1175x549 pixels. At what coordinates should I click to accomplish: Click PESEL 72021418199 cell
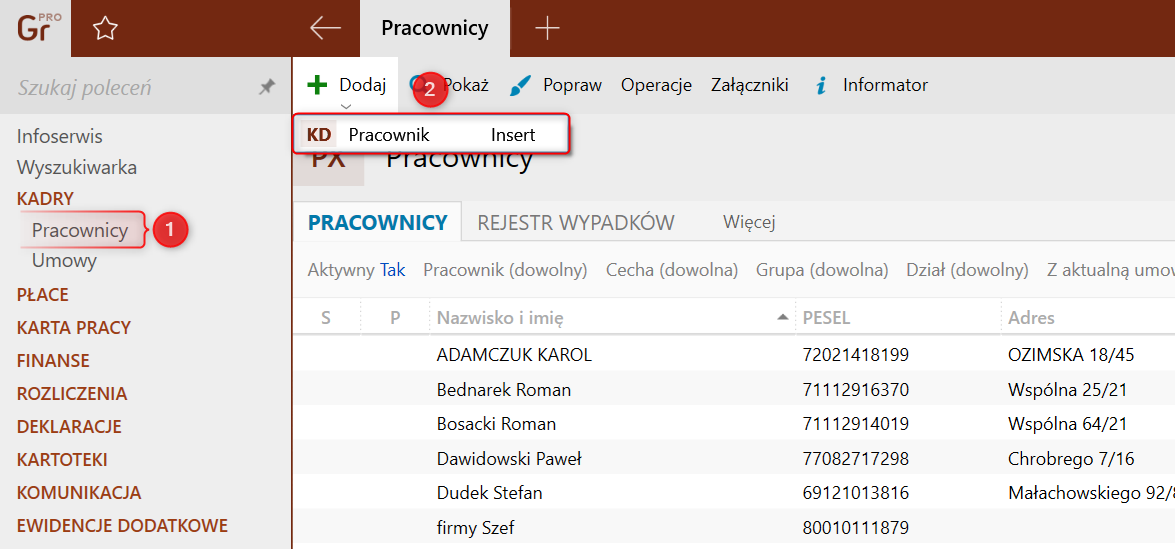click(855, 355)
